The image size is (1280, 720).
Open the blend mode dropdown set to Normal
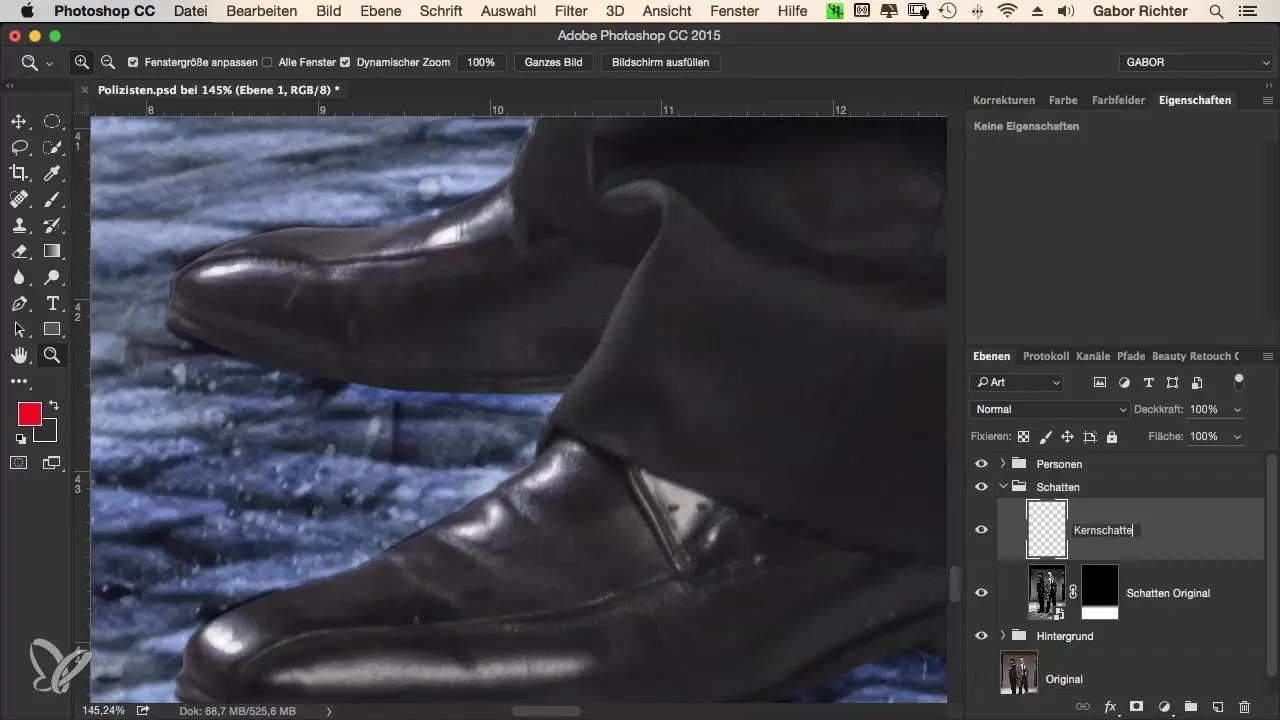click(x=1049, y=409)
